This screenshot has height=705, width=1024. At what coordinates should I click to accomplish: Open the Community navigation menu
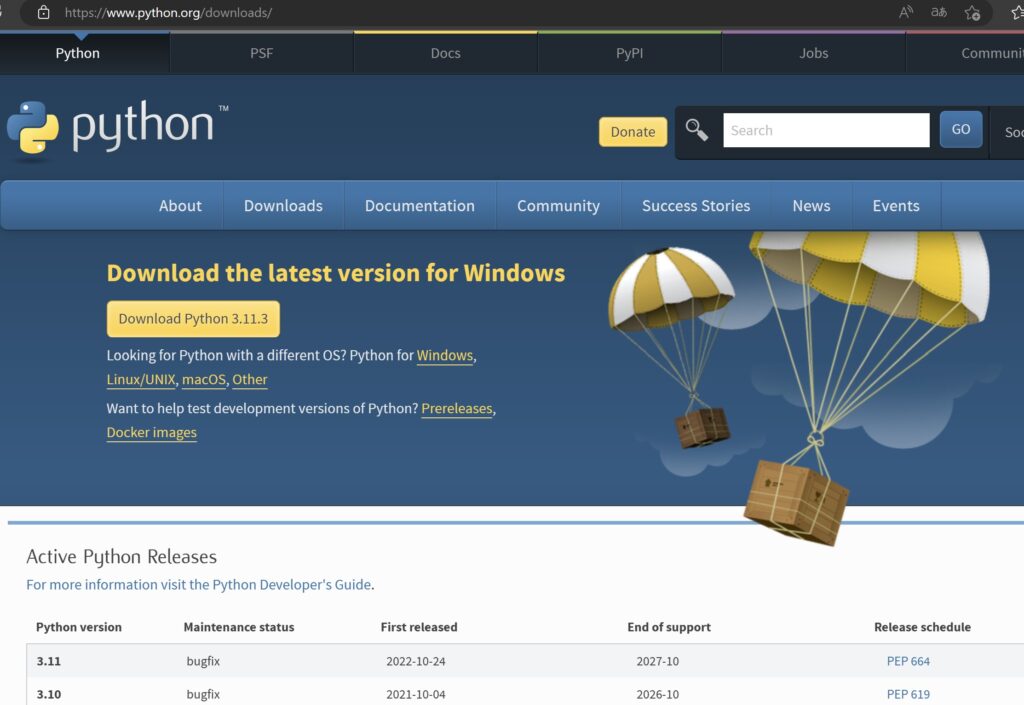click(x=558, y=206)
